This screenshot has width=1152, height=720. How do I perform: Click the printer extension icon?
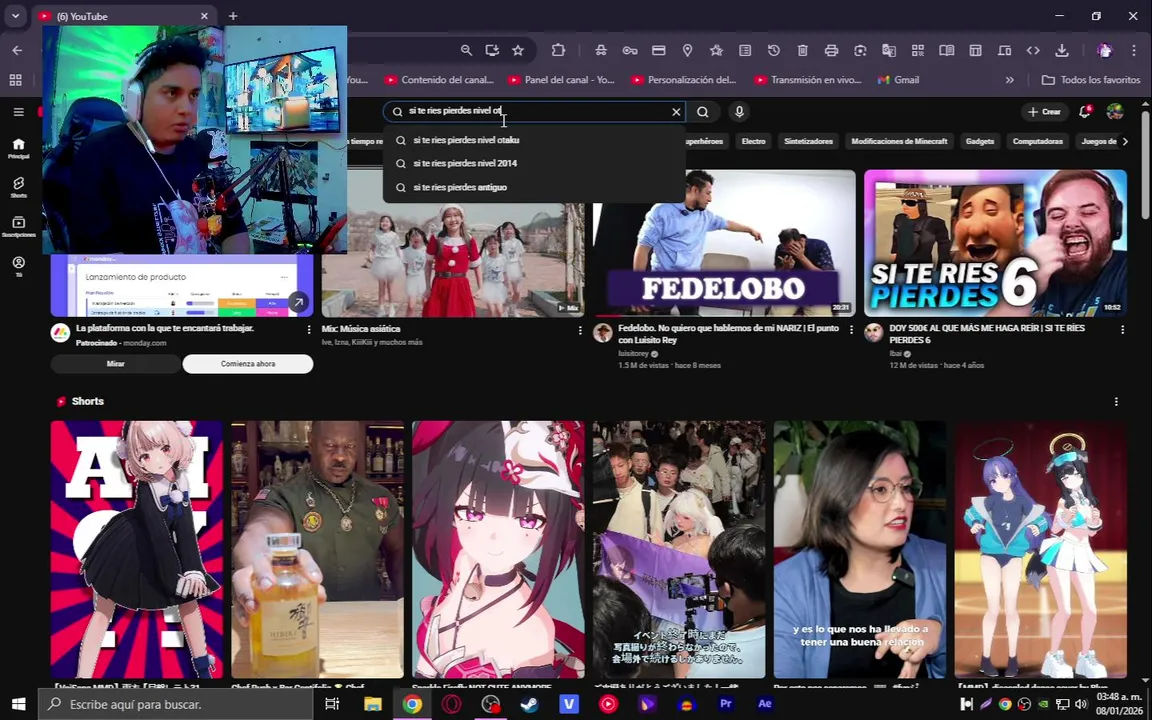pyautogui.click(x=831, y=50)
